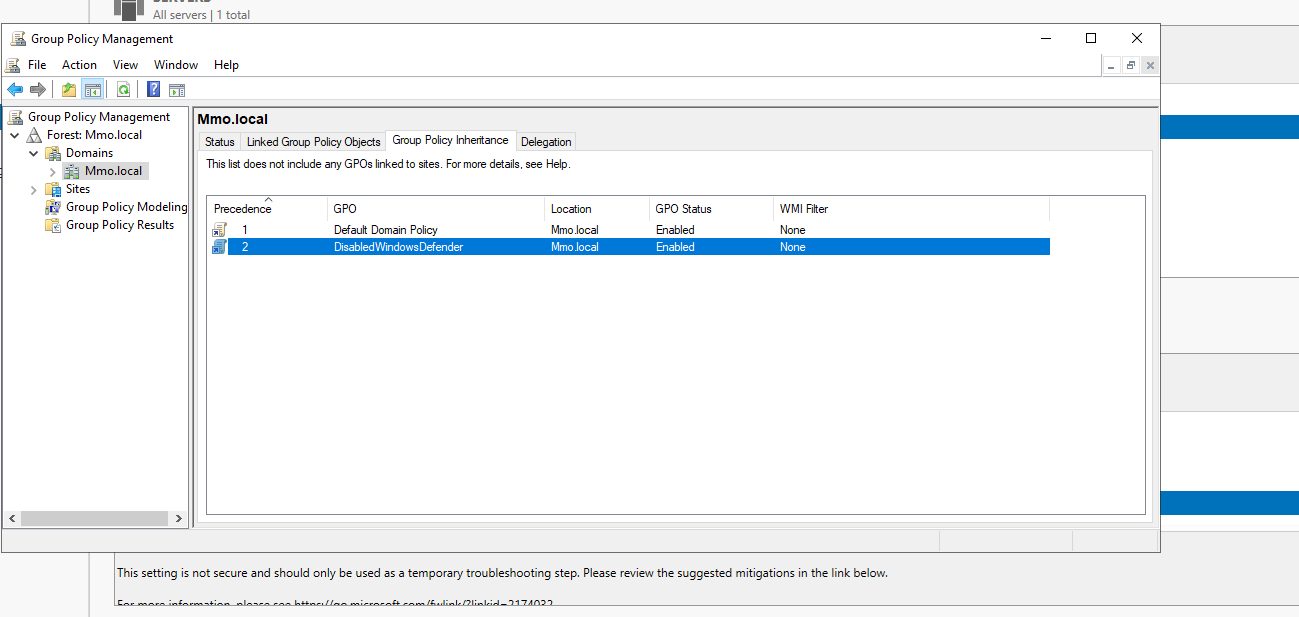Image resolution: width=1299 pixels, height=617 pixels.
Task: Click All servers text in Server Manager behind
Action: [x=180, y=15]
